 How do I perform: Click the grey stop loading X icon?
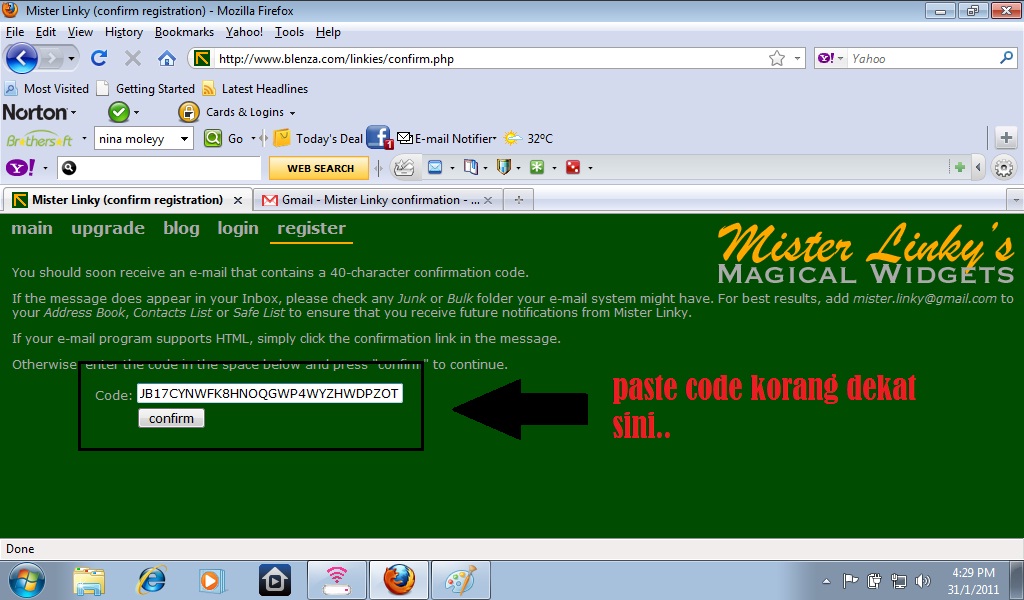point(133,59)
